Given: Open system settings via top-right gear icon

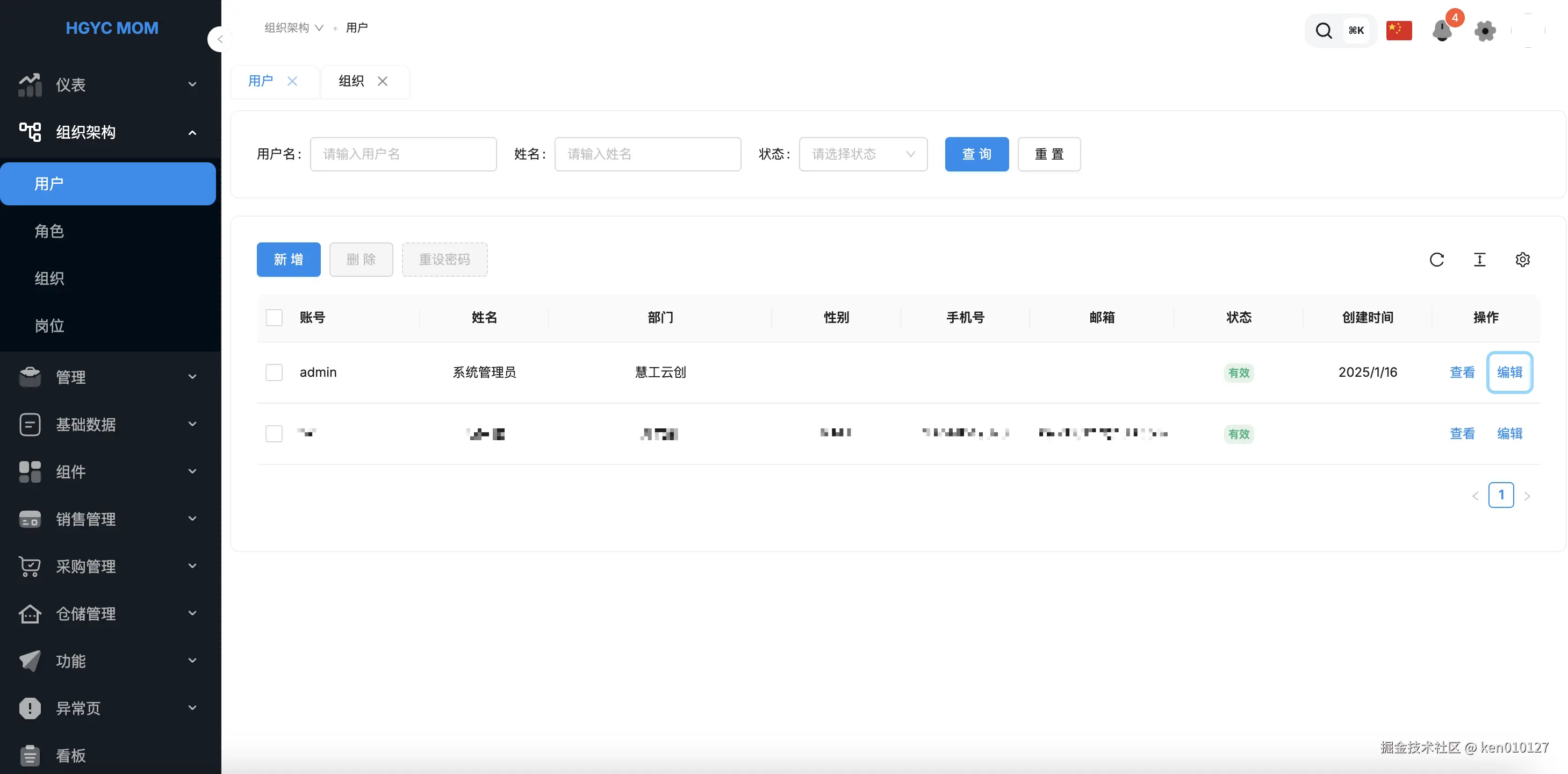Looking at the screenshot, I should point(1485,31).
